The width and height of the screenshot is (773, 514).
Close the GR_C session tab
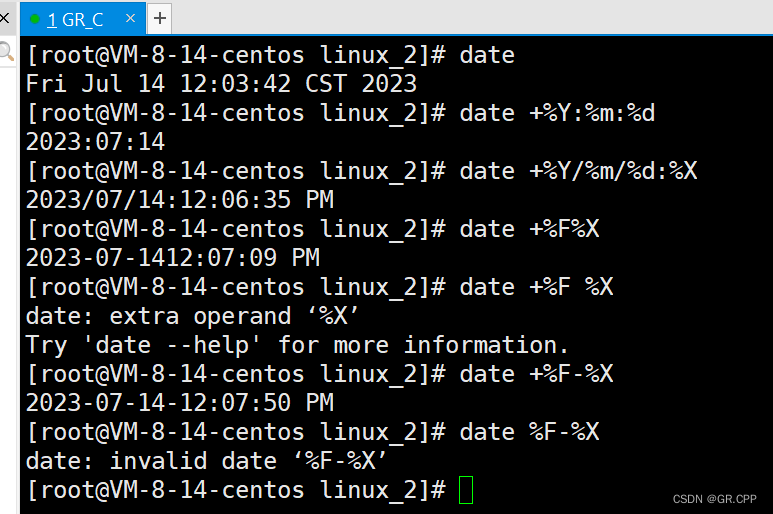pyautogui.click(x=130, y=19)
